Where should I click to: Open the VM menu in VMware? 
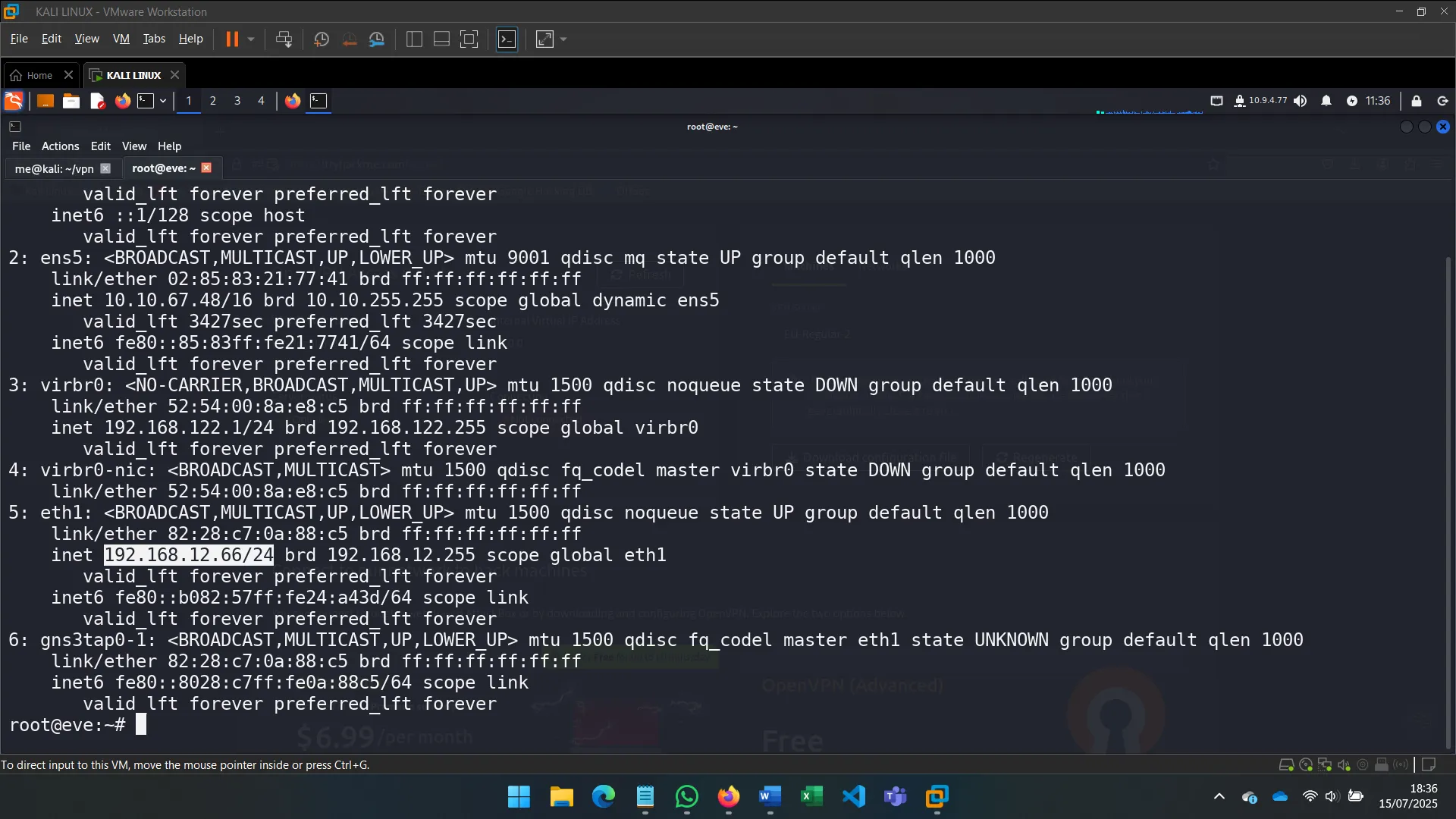[120, 39]
